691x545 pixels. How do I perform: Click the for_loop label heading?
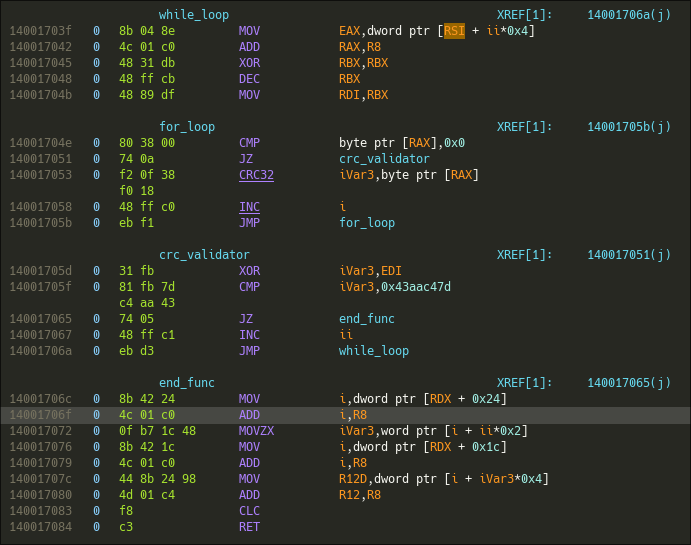coord(187,127)
